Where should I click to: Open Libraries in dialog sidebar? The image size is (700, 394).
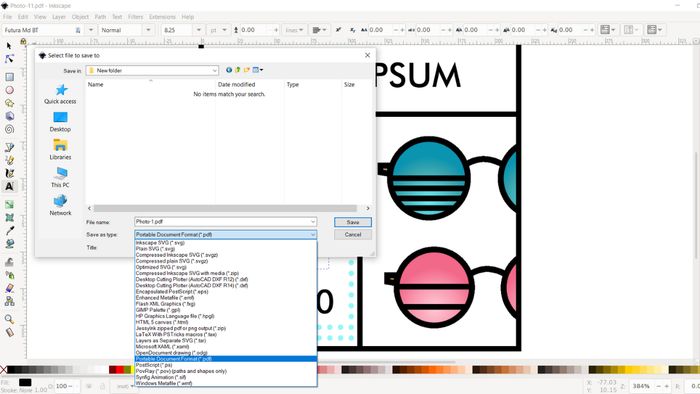tap(60, 149)
